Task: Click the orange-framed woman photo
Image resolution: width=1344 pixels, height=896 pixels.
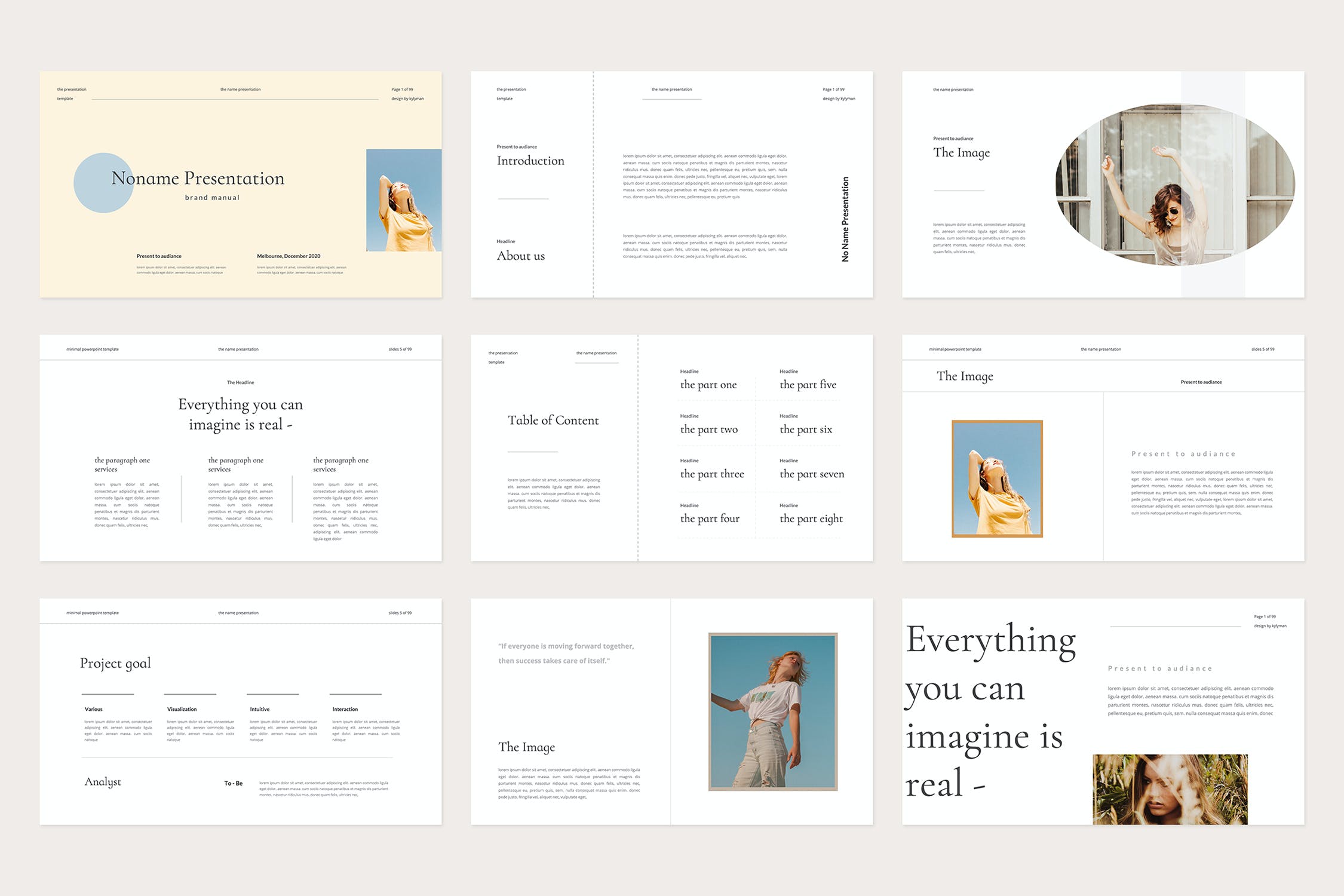Action: pyautogui.click(x=996, y=478)
